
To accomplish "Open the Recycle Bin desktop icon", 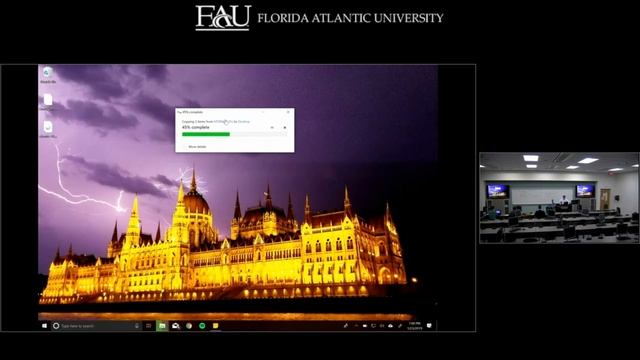I will [x=48, y=76].
